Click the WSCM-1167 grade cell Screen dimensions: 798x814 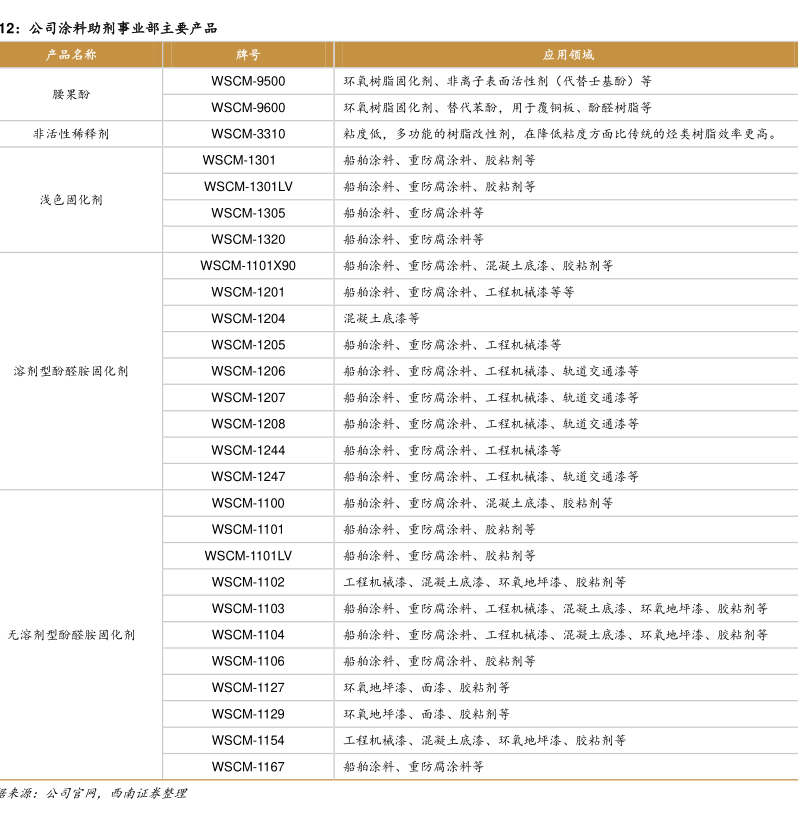[x=248, y=767]
